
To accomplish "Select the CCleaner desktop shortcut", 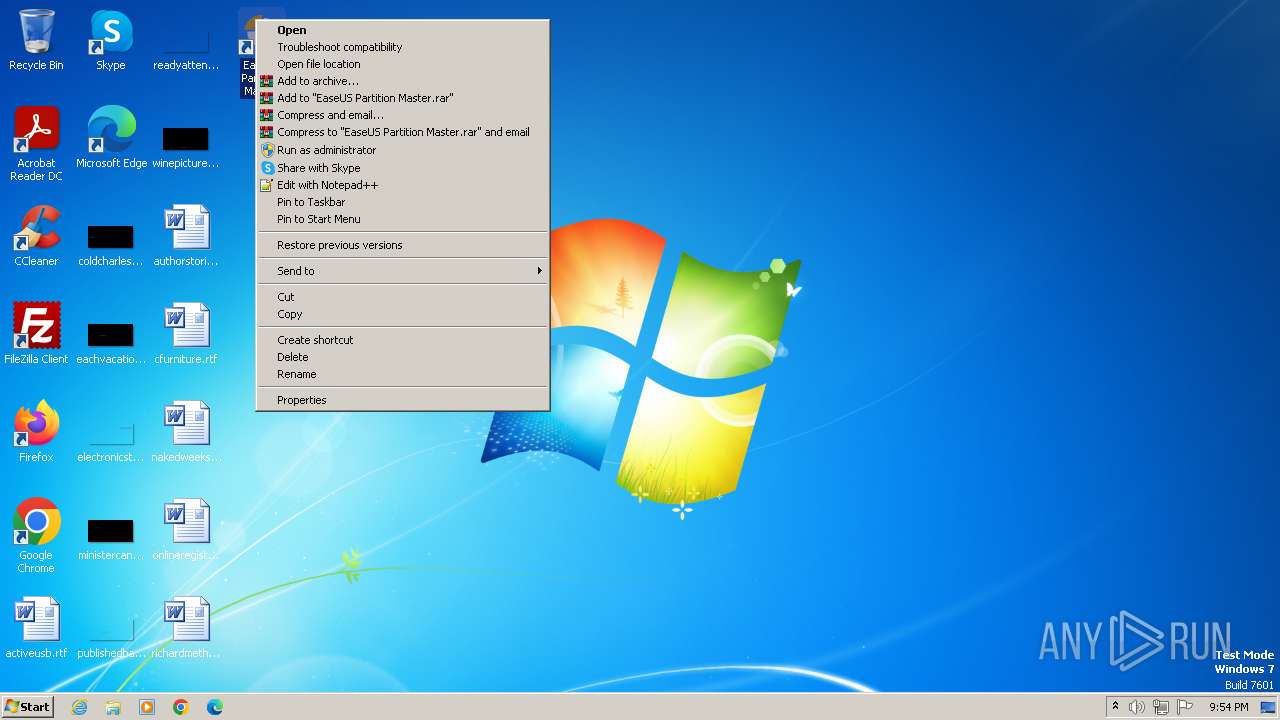I will 36,236.
